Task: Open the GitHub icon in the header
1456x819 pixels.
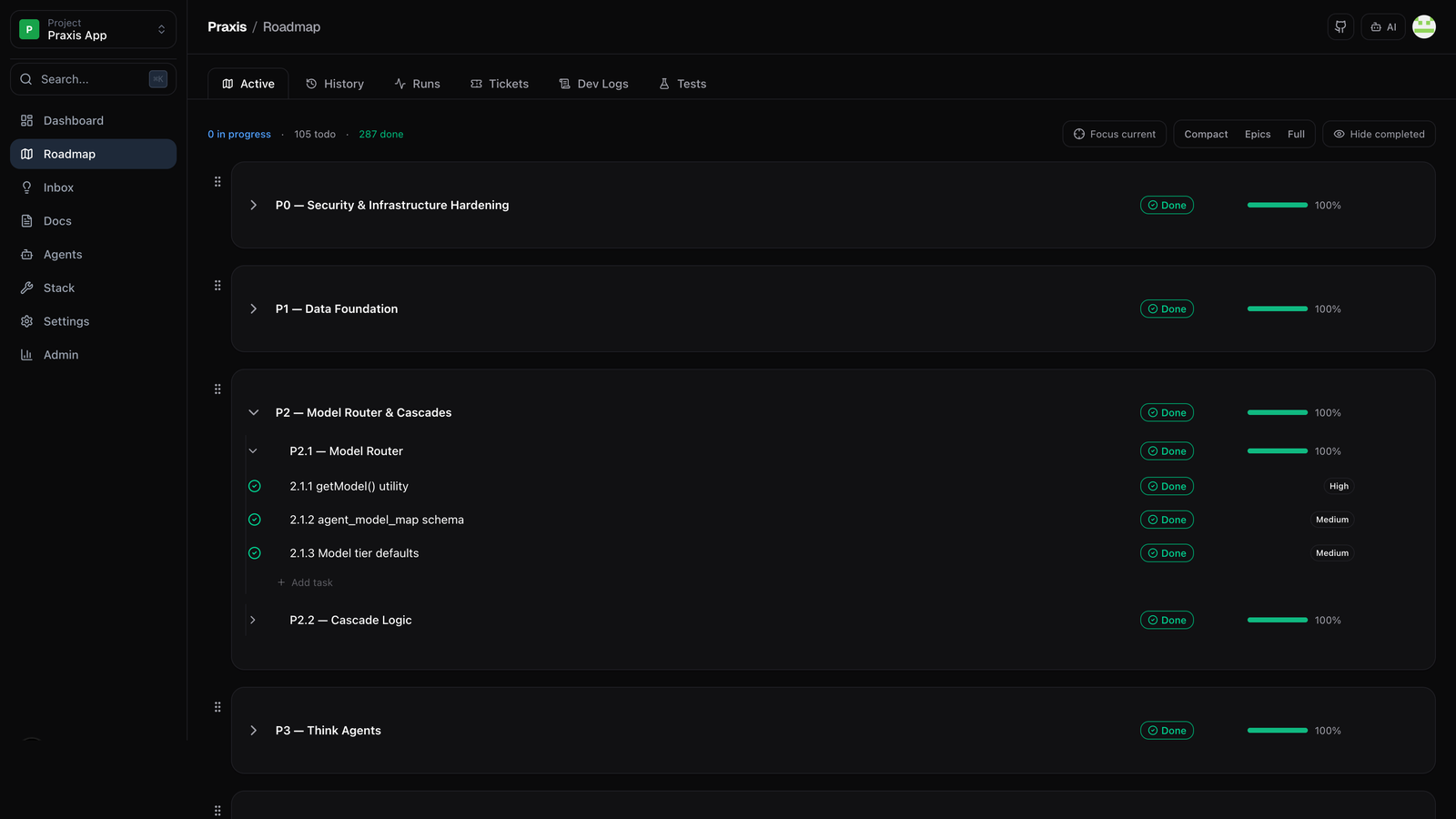Action: click(x=1340, y=26)
